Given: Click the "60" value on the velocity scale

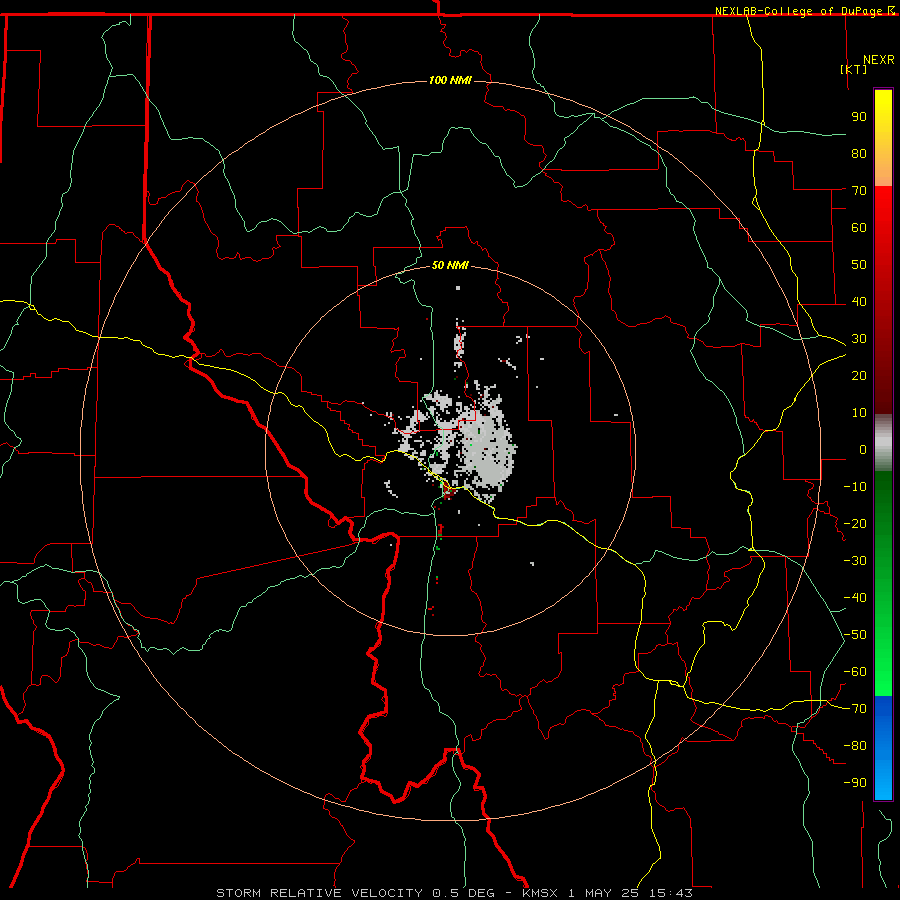Looking at the screenshot, I should click(x=859, y=227).
